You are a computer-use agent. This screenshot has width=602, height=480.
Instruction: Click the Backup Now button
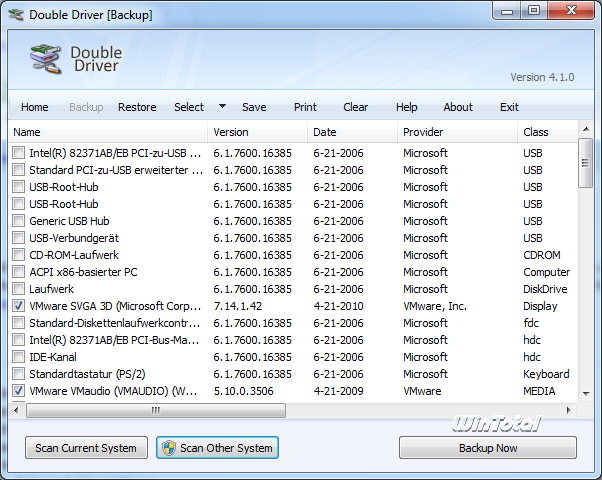pos(488,448)
